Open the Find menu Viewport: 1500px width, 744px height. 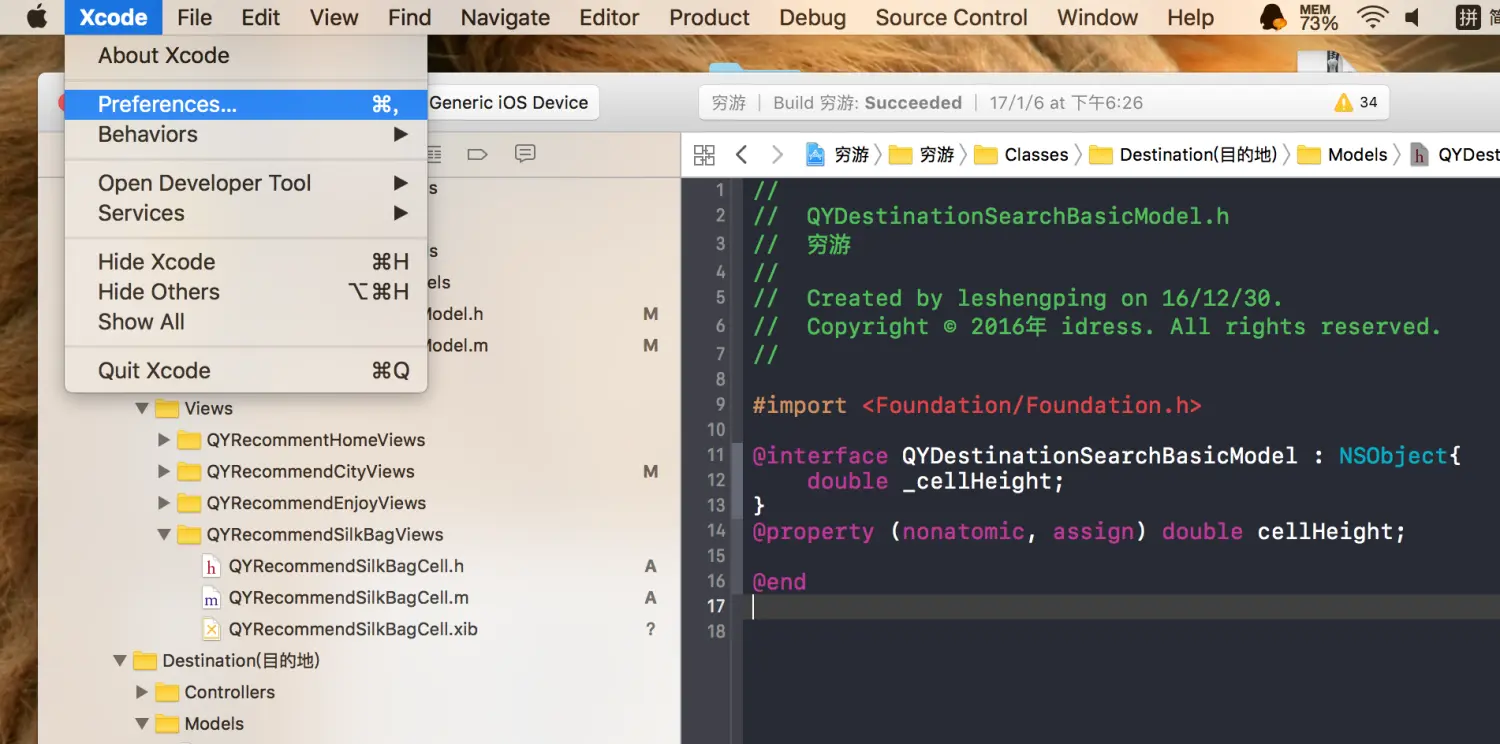click(409, 17)
